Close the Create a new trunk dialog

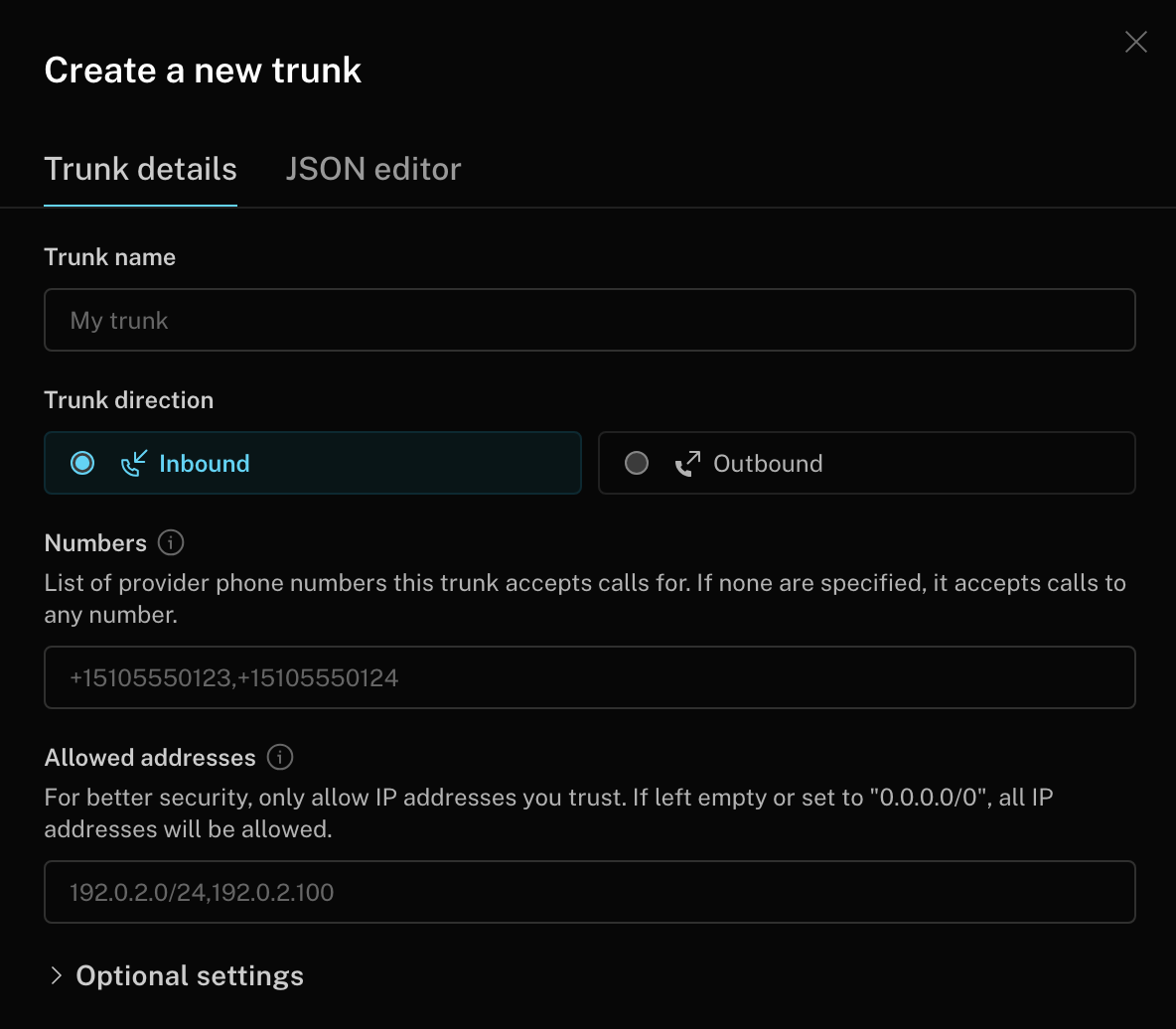click(1135, 42)
